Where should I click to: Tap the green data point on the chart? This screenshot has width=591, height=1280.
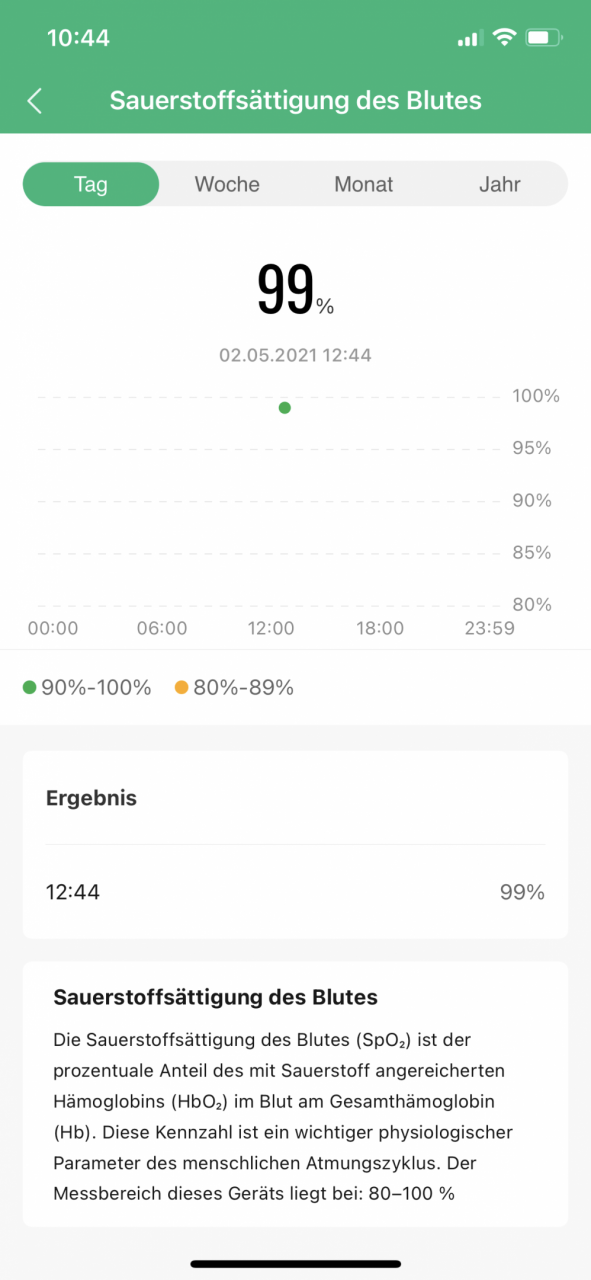(x=285, y=407)
